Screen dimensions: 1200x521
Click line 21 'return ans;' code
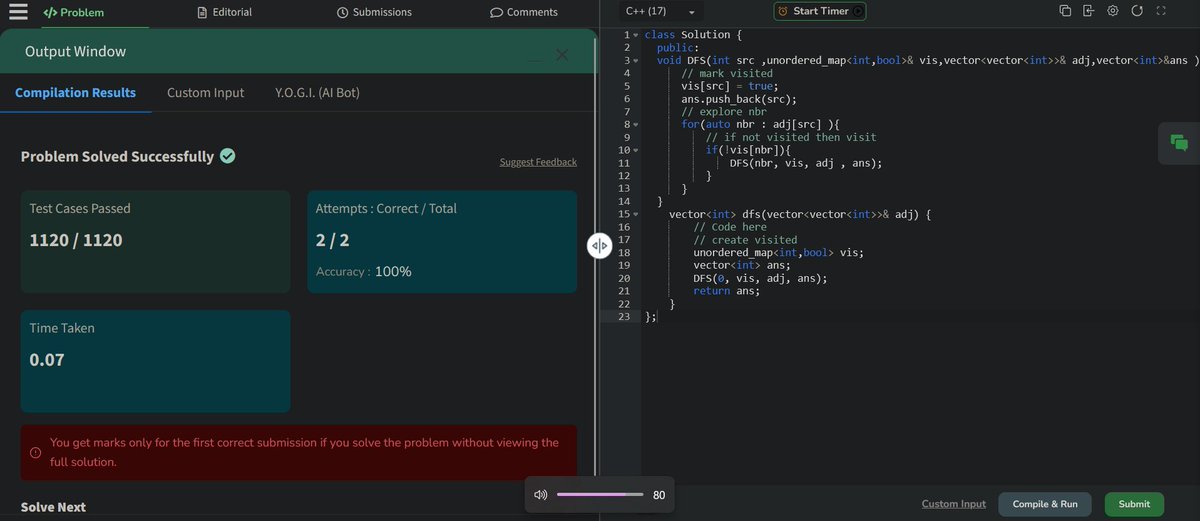point(726,291)
